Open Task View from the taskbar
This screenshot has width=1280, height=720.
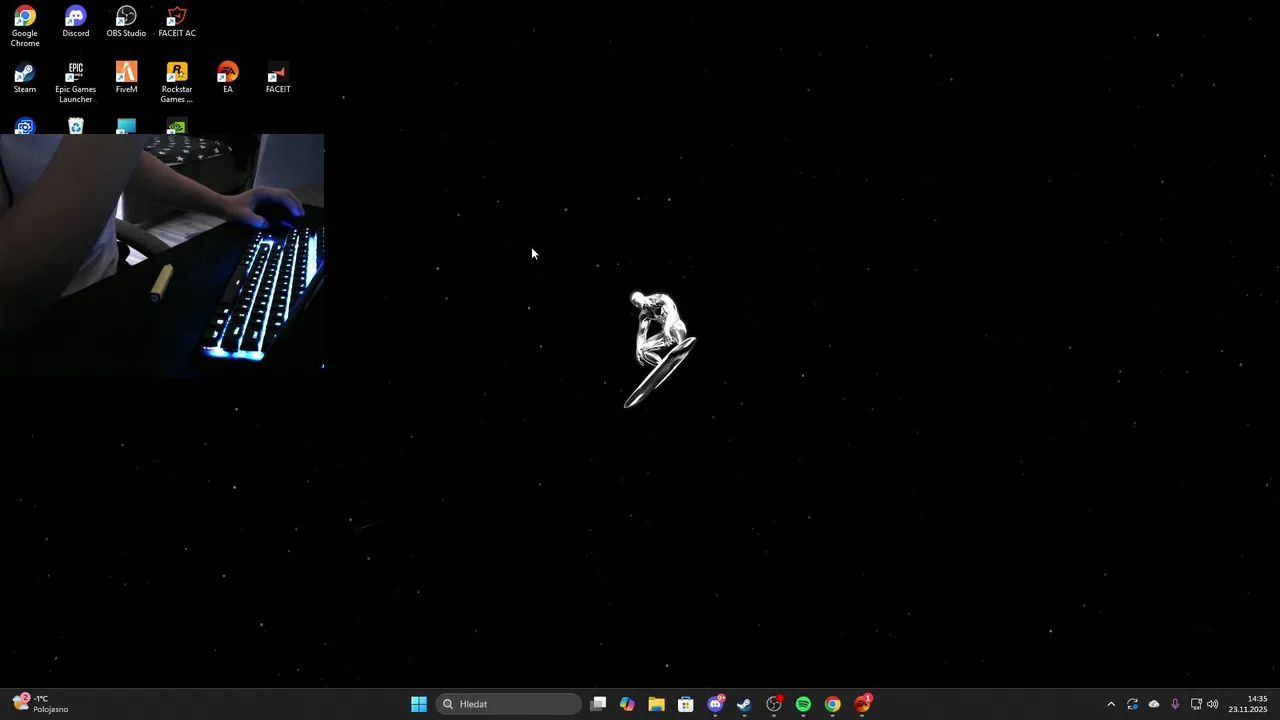point(598,704)
